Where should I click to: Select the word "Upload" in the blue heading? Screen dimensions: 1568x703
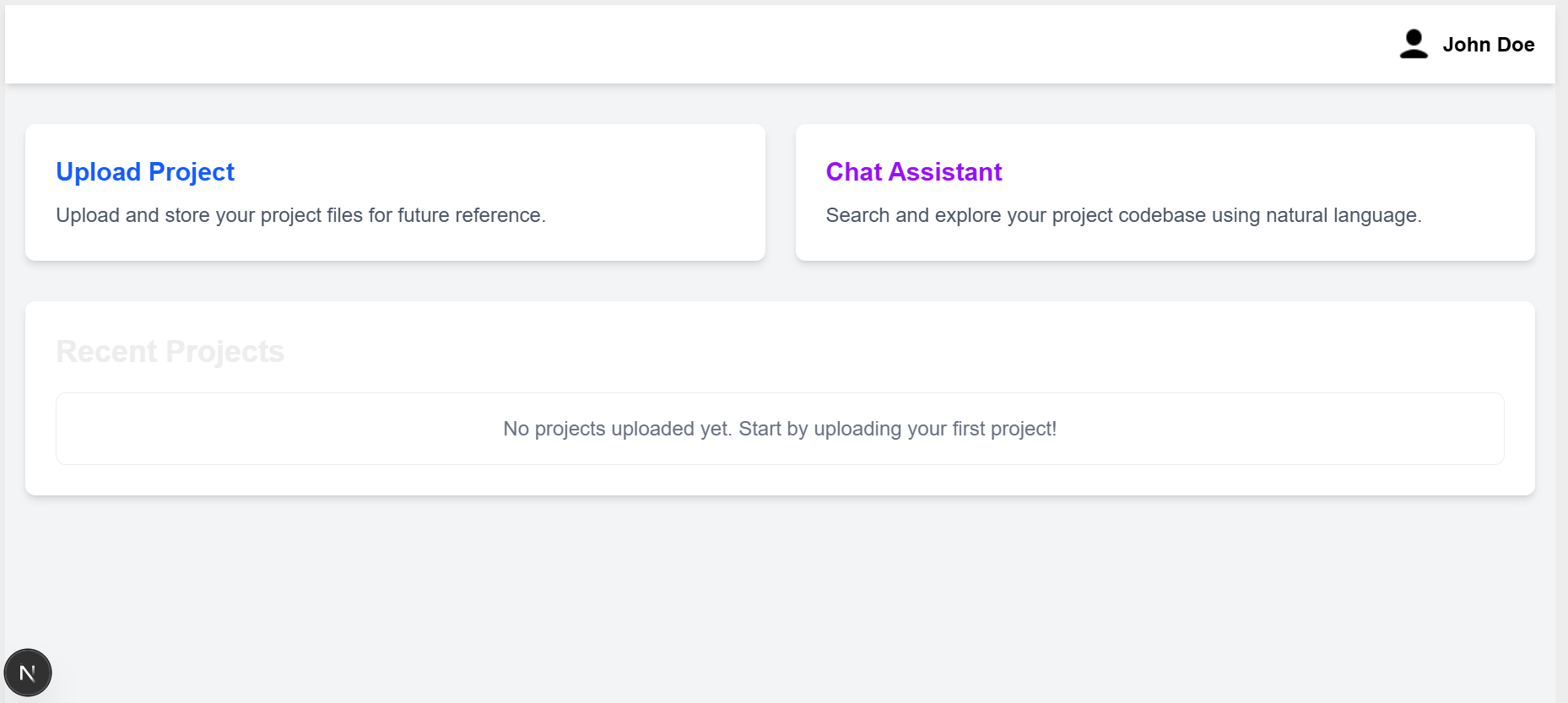pos(98,172)
